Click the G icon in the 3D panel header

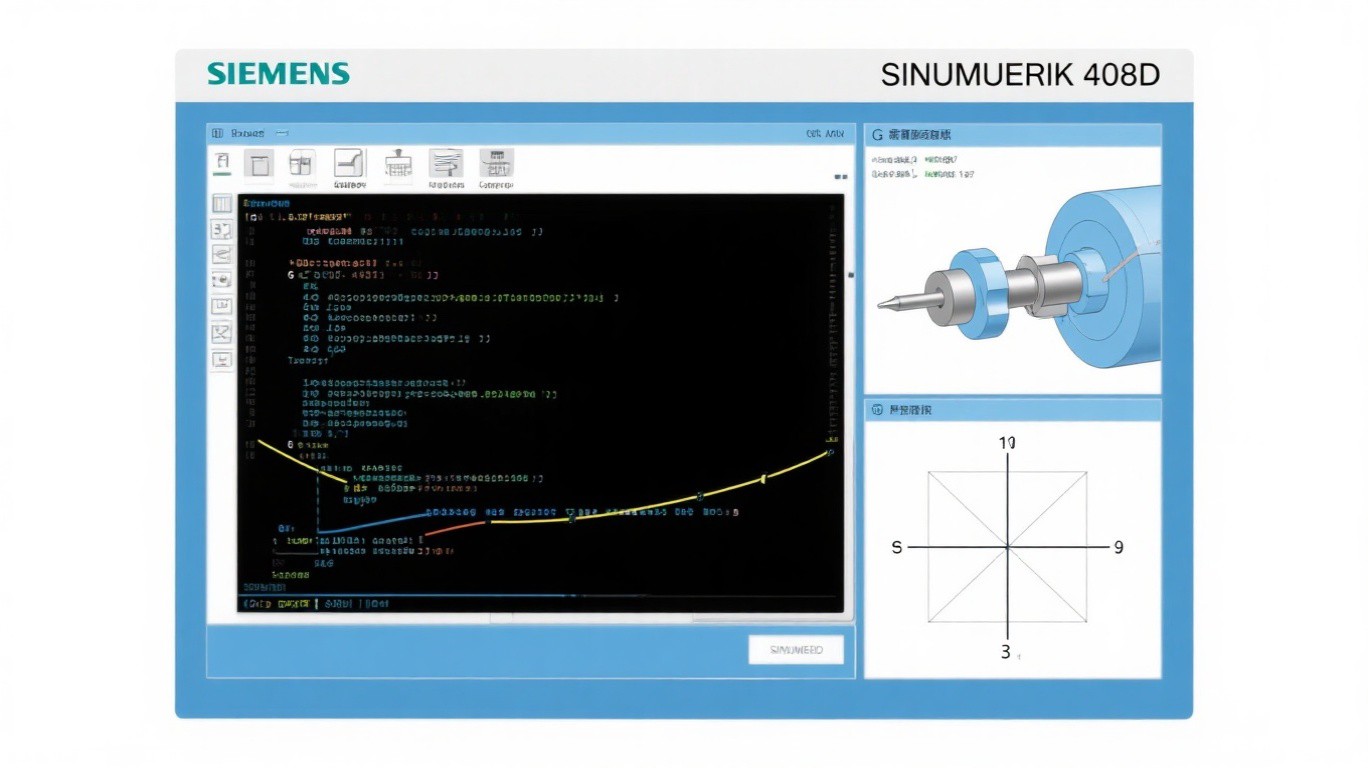click(x=877, y=134)
